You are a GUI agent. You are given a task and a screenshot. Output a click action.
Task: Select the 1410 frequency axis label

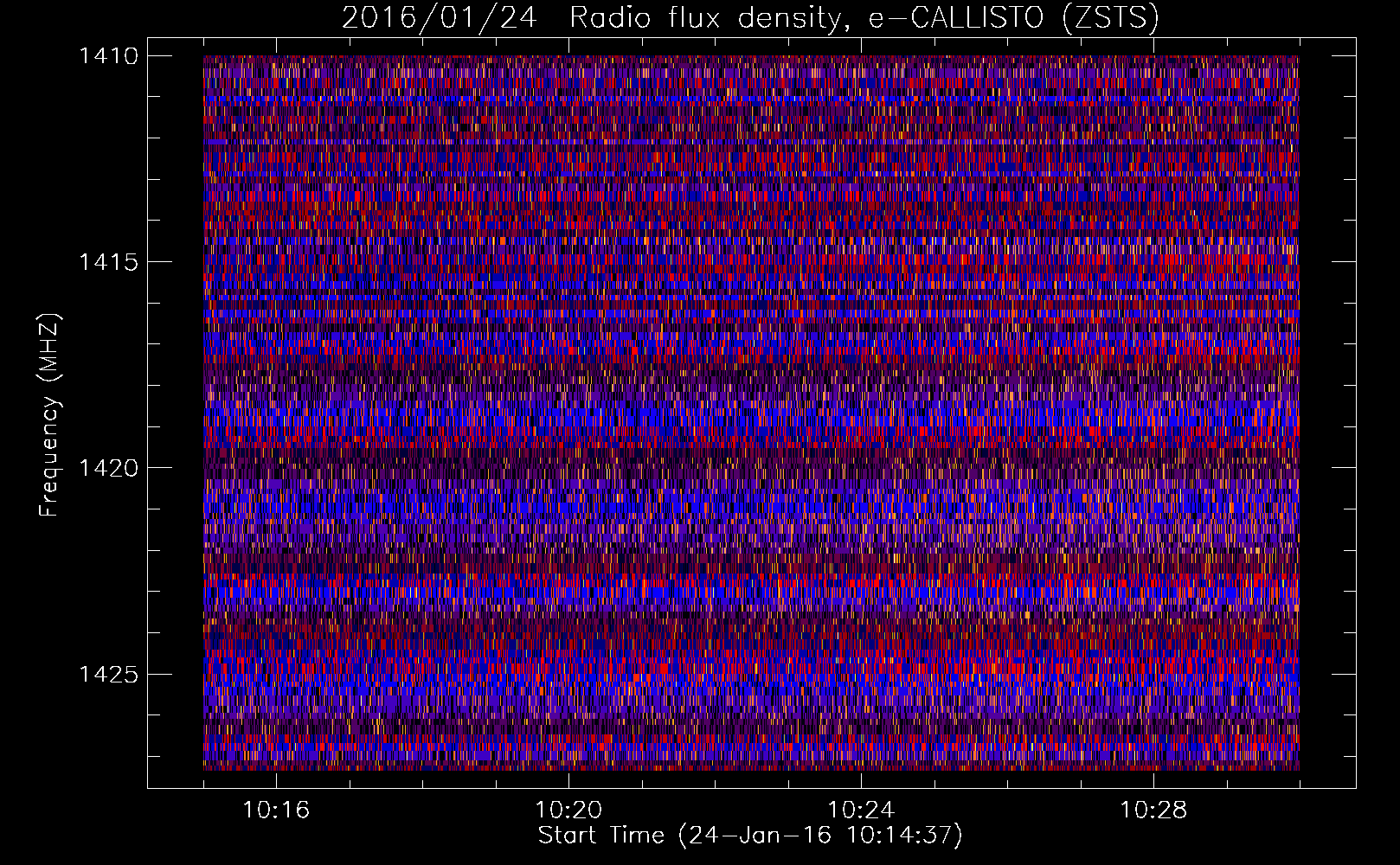click(108, 56)
